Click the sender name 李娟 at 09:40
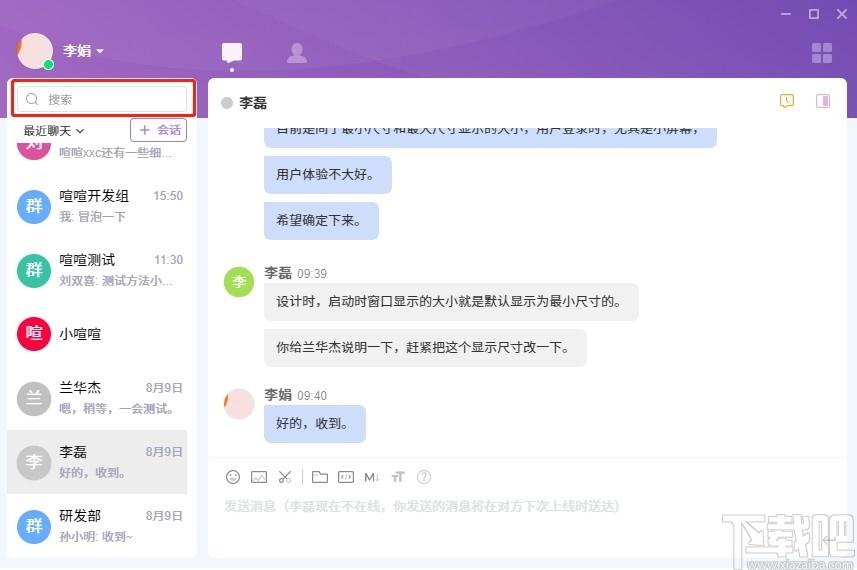The image size is (857, 570). (278, 395)
